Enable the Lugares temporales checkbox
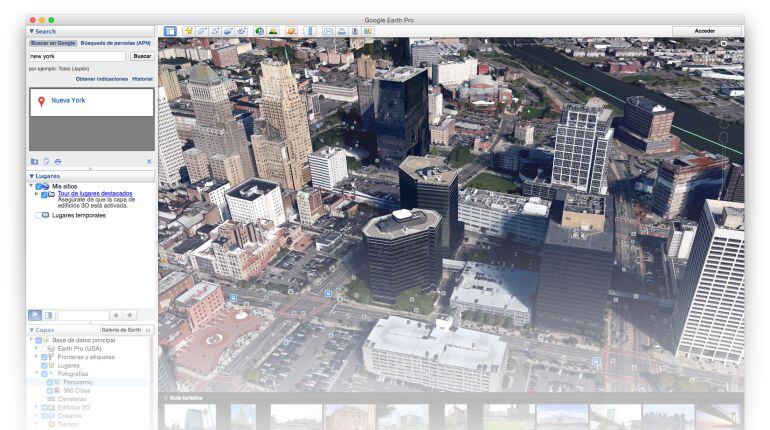Screen dimensions: 770x430 pos(38,215)
